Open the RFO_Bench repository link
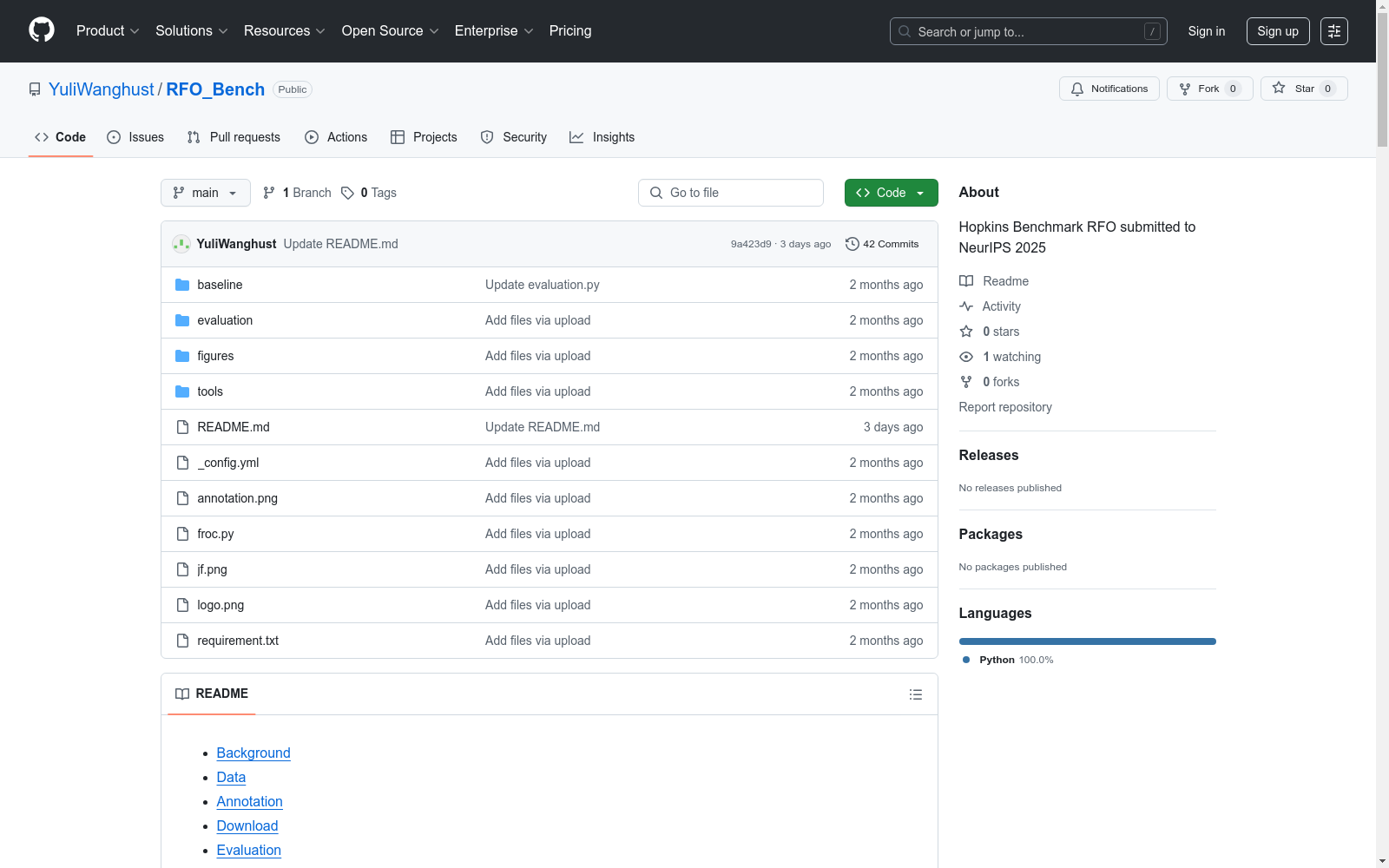Screen dimensions: 1389x868 click(215, 89)
